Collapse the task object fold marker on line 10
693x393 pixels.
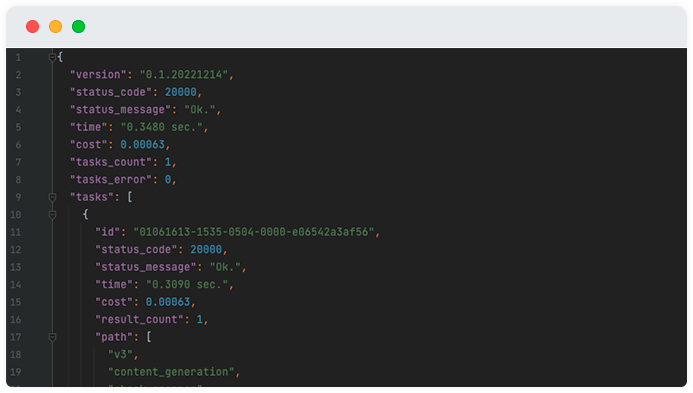[52, 215]
